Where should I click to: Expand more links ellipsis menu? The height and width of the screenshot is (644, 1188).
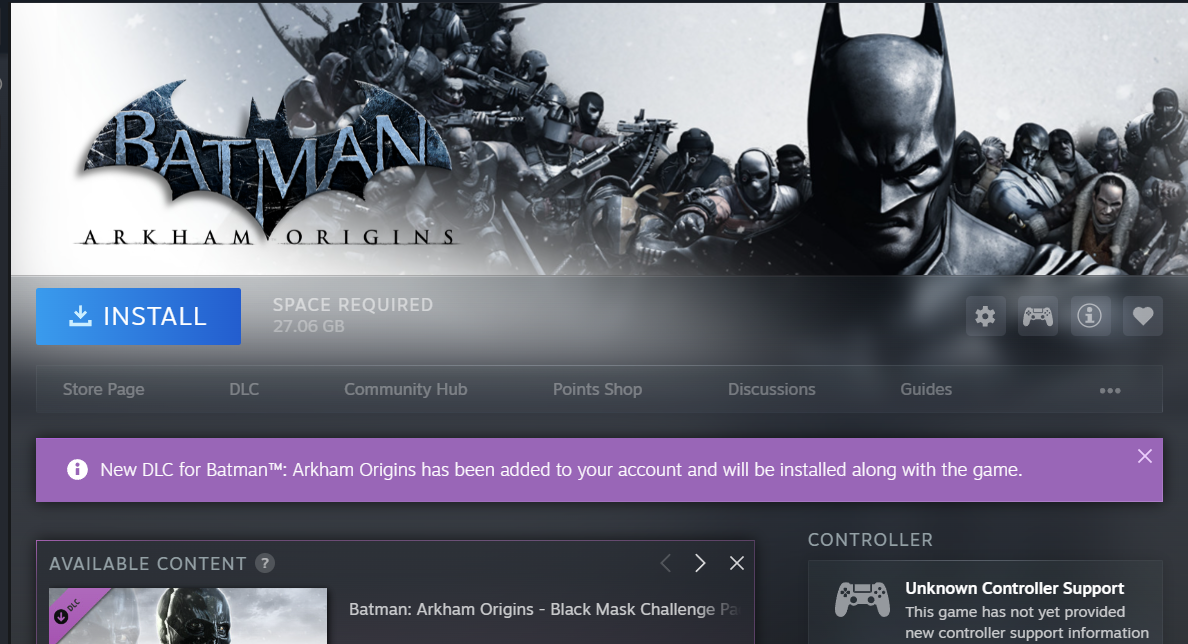pyautogui.click(x=1110, y=391)
